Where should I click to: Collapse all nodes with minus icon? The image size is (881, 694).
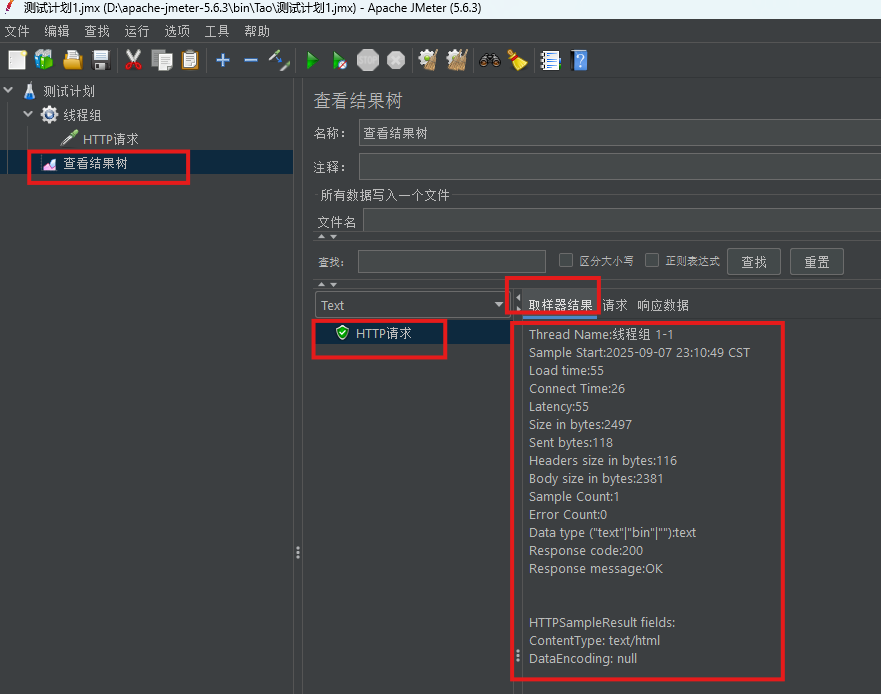251,60
